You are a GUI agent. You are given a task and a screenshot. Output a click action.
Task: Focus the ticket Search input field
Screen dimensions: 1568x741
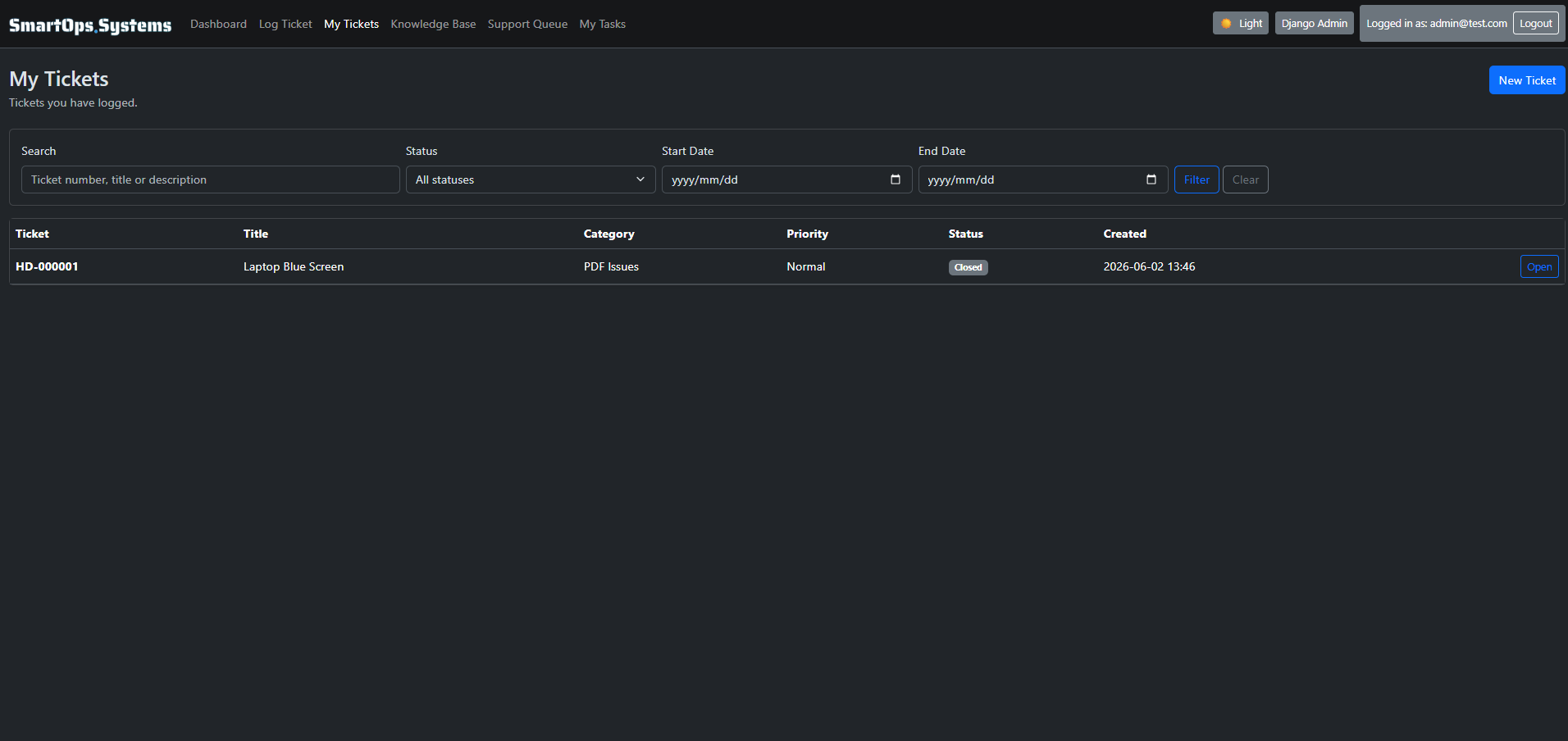(211, 180)
